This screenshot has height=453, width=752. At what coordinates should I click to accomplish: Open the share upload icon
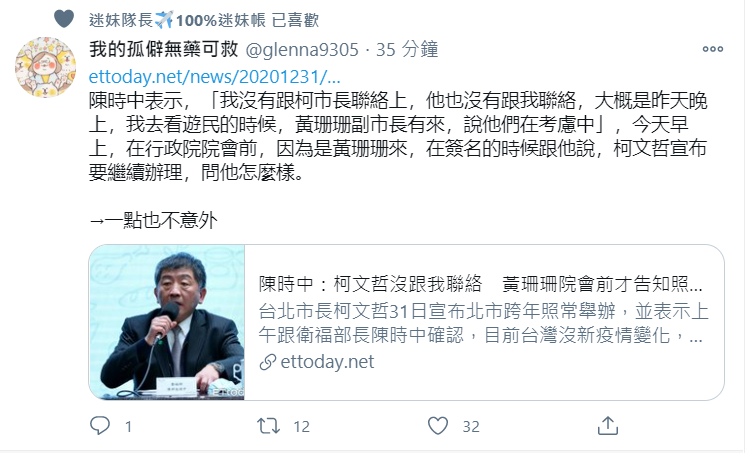(608, 425)
